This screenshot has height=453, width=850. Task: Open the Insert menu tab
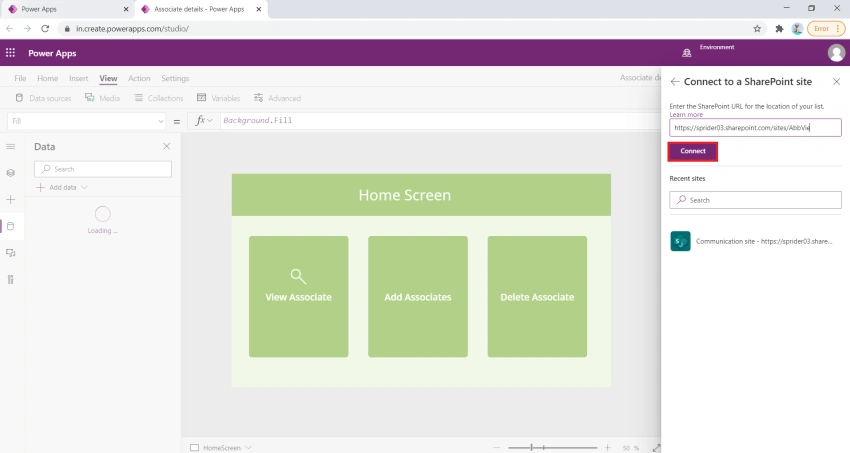[x=79, y=78]
